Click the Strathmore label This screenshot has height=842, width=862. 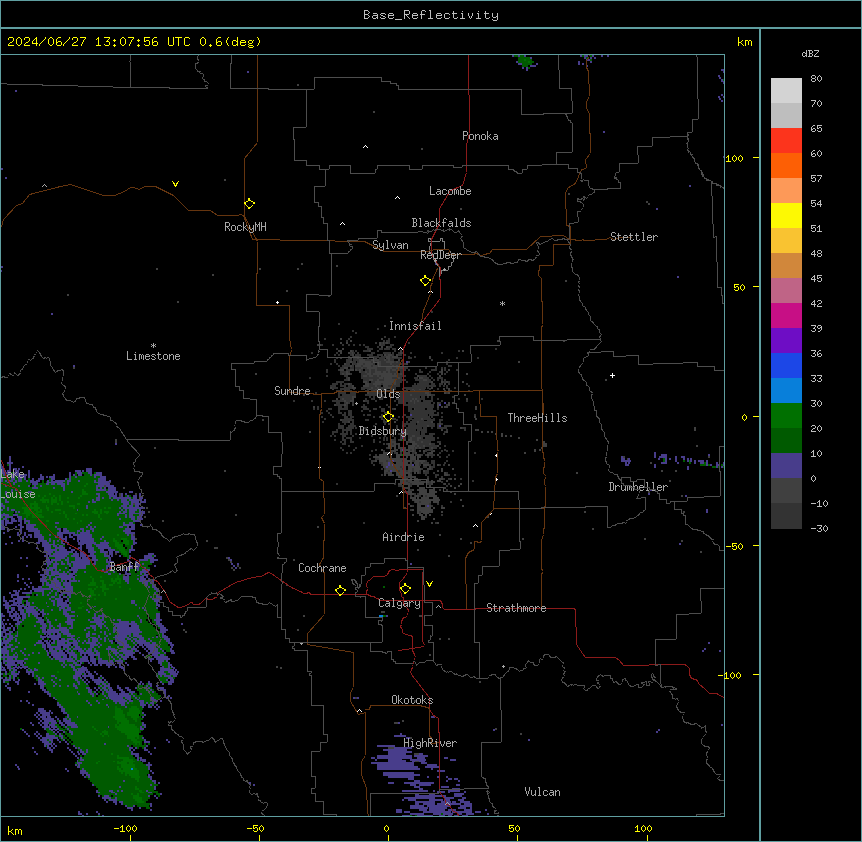[516, 608]
